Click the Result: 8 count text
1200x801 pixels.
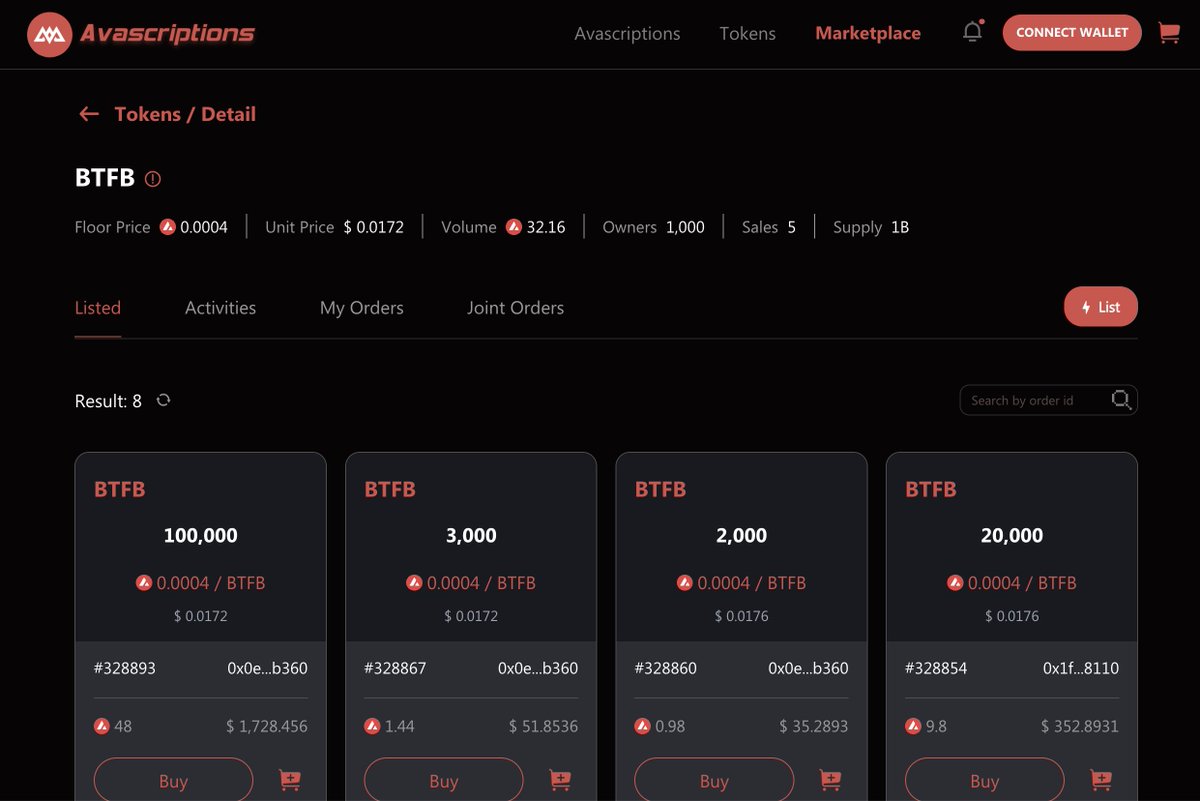point(108,401)
